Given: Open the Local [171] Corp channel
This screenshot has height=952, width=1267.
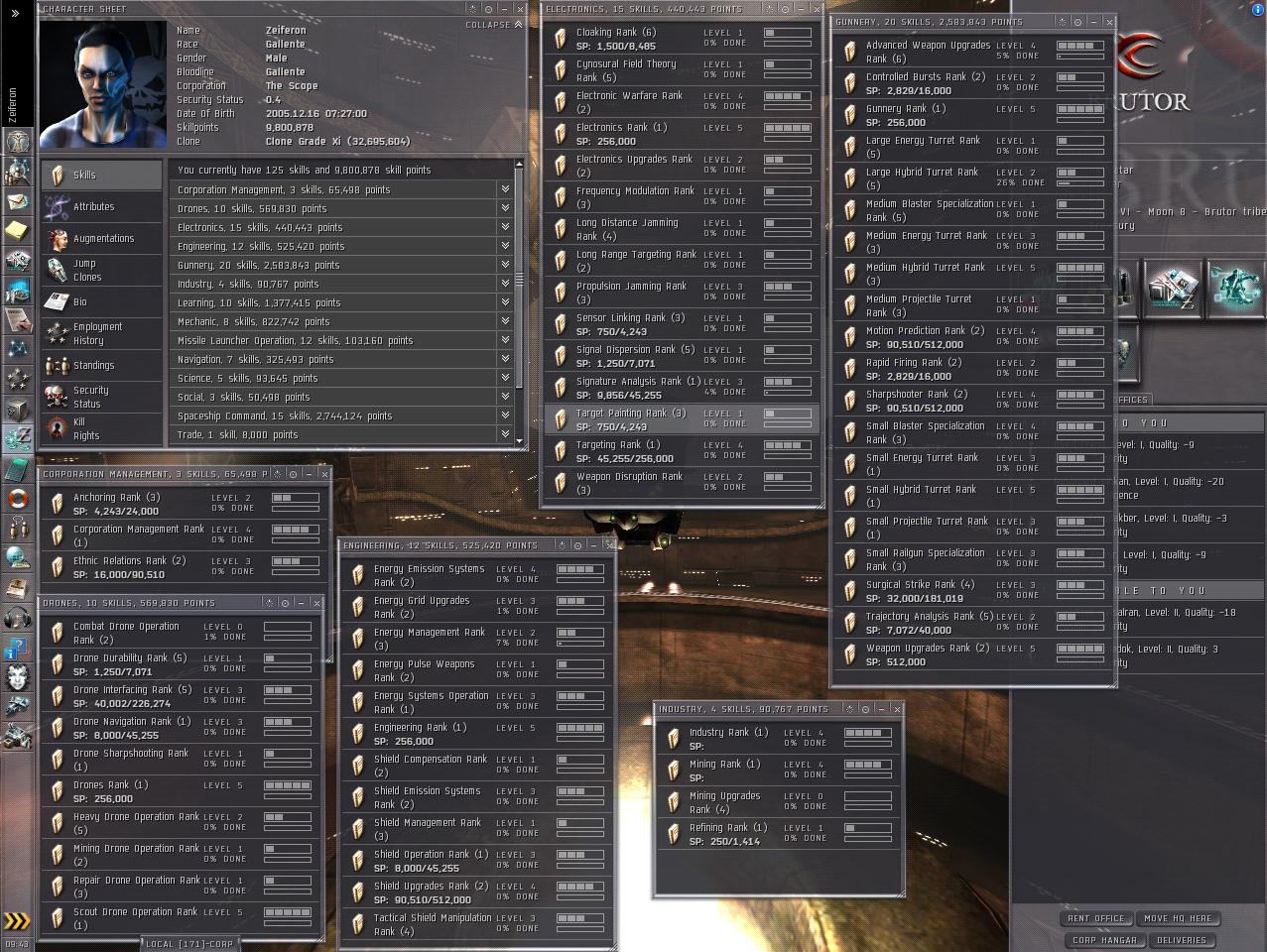Looking at the screenshot, I should pyautogui.click(x=189, y=944).
